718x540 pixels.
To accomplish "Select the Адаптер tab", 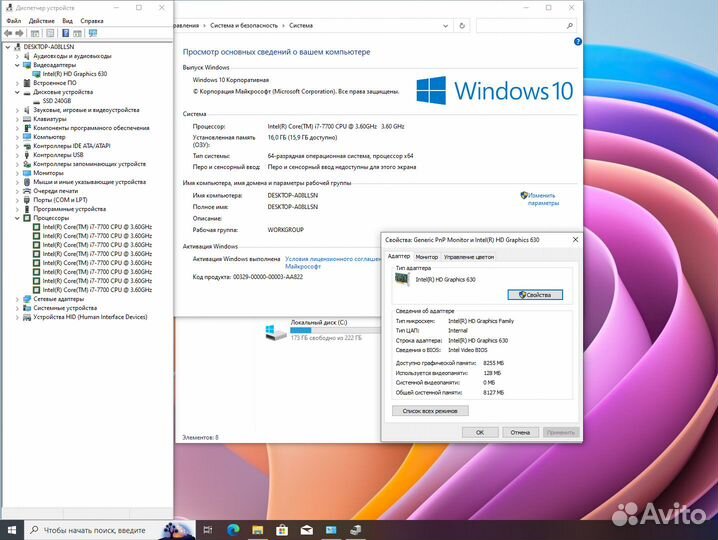I will click(399, 256).
